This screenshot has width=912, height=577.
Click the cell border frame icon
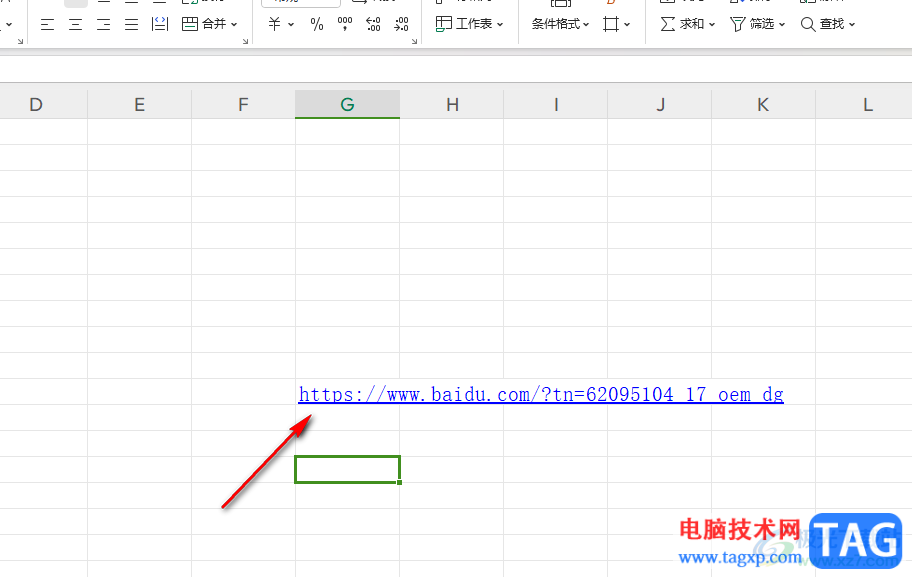pyautogui.click(x=611, y=24)
